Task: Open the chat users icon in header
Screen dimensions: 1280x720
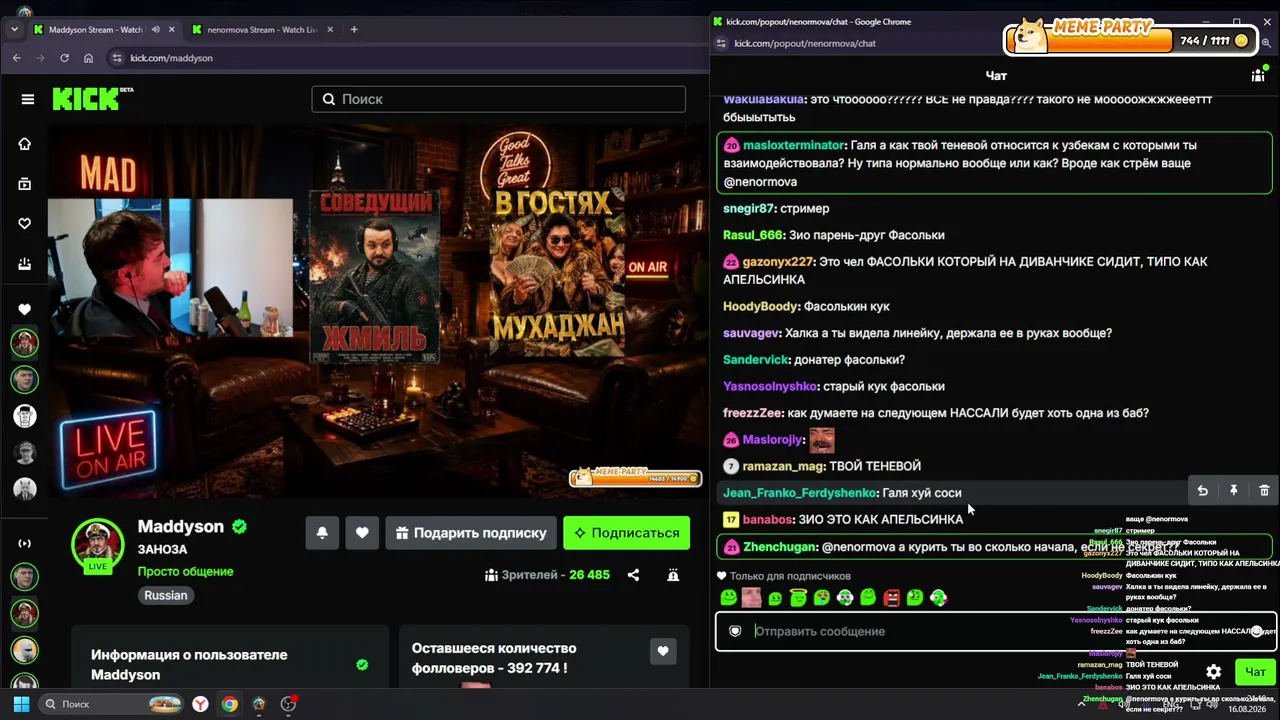Action: [x=1258, y=75]
